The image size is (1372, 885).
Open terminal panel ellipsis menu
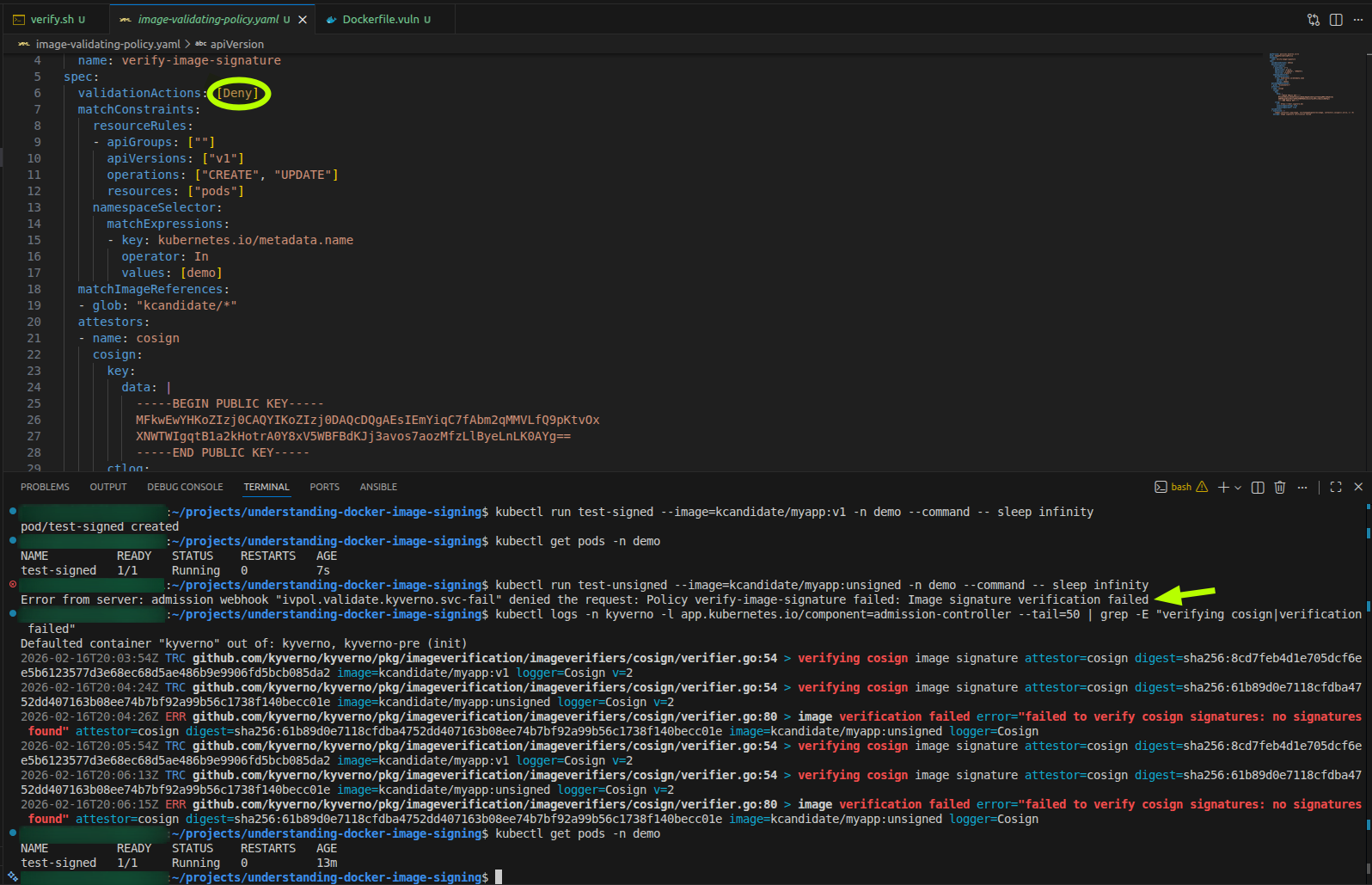[x=1302, y=487]
